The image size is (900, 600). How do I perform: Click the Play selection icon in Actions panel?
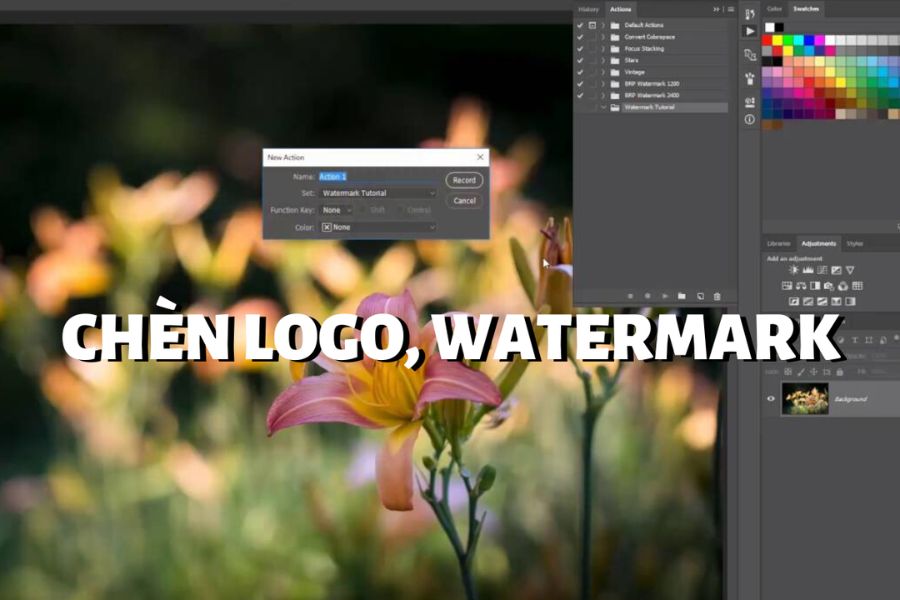pyautogui.click(x=665, y=296)
